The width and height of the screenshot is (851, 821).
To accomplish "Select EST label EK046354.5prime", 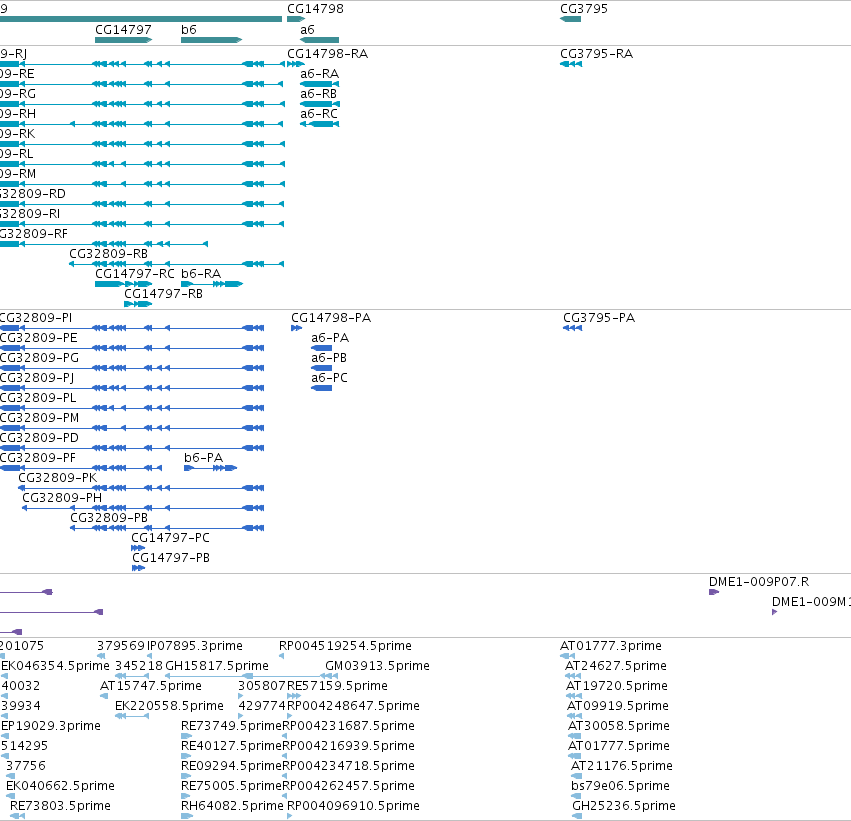I will [x=55, y=666].
